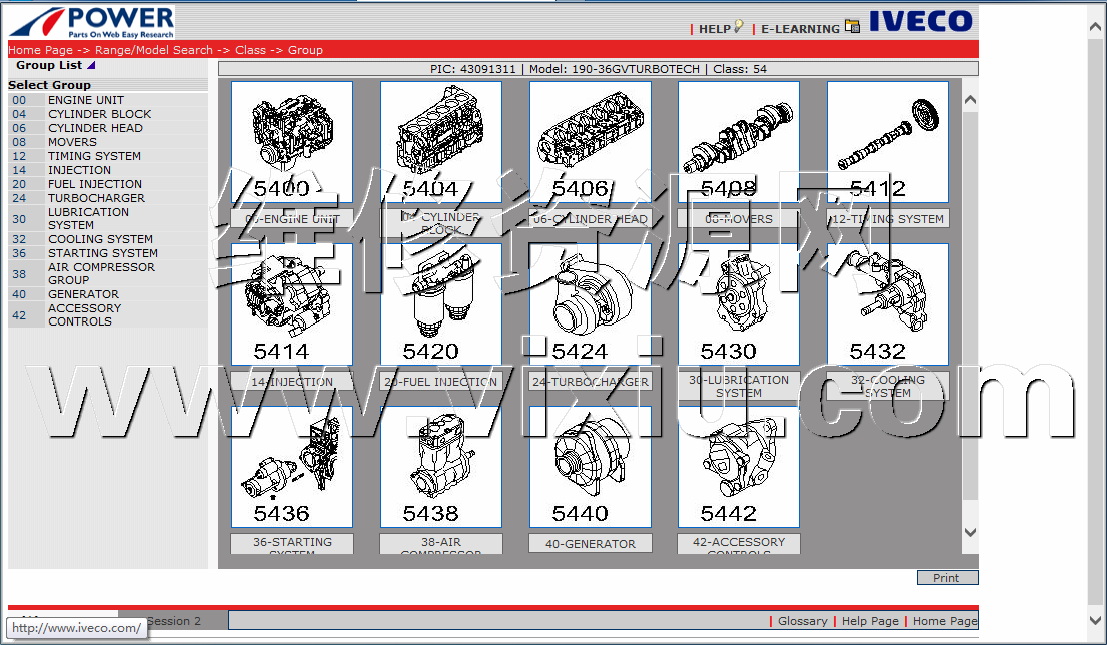Select ACCESSORY CONTROLS in the sidebar list
Screen dimensions: 1107x645
84,315
